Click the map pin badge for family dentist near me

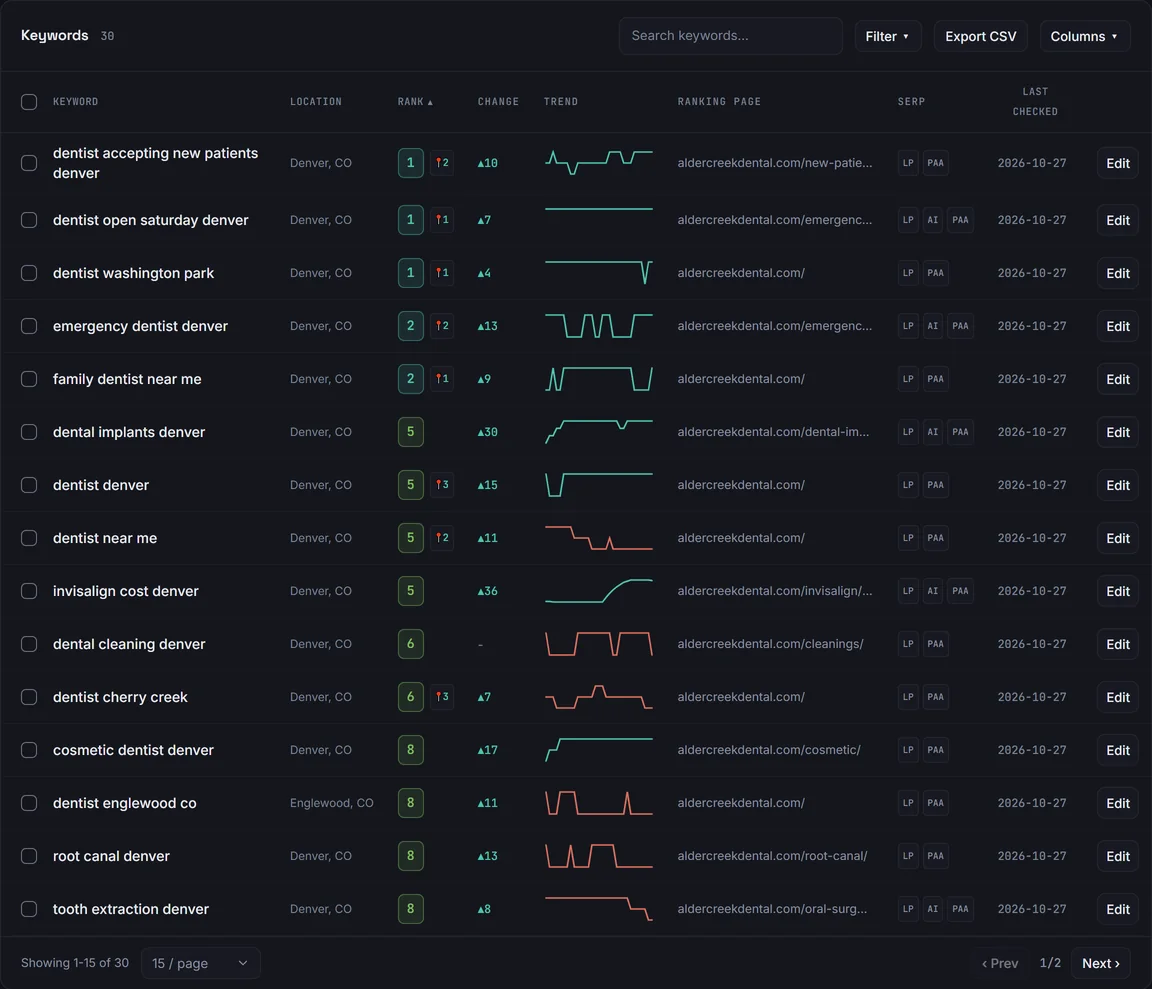click(442, 378)
